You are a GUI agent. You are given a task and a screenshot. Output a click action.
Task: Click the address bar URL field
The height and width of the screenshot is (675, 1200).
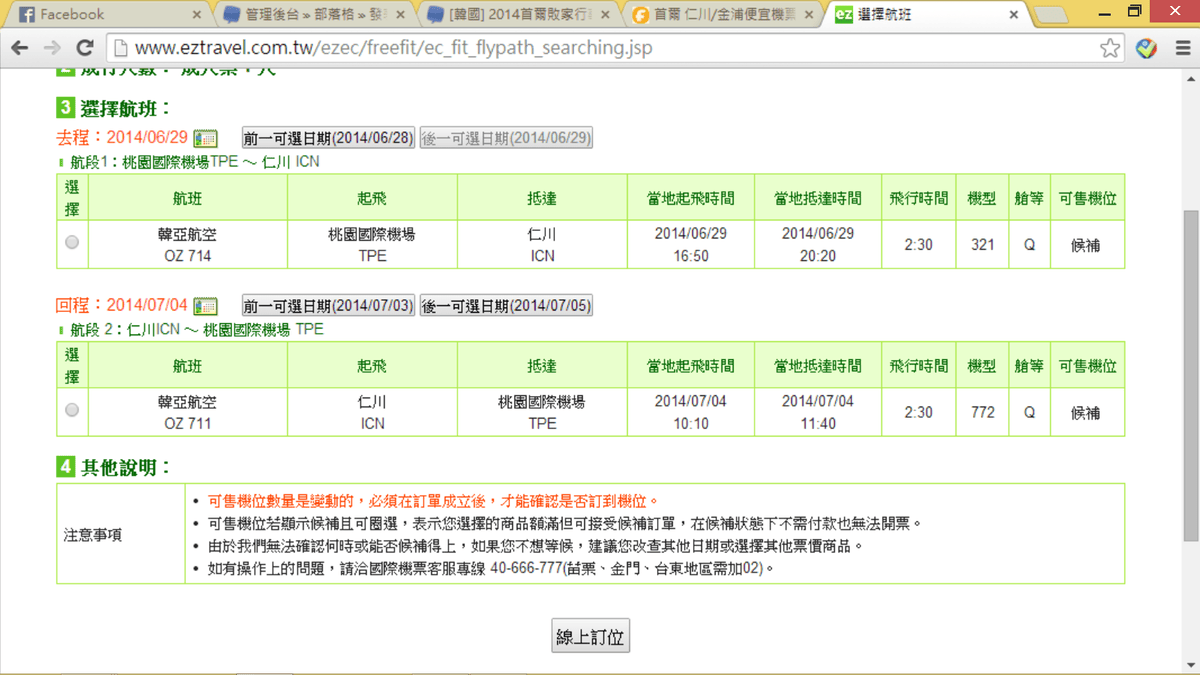tap(600, 48)
